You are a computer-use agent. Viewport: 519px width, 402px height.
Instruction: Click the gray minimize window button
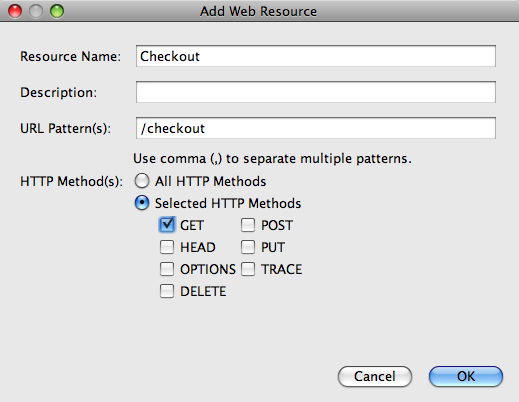pos(36,11)
